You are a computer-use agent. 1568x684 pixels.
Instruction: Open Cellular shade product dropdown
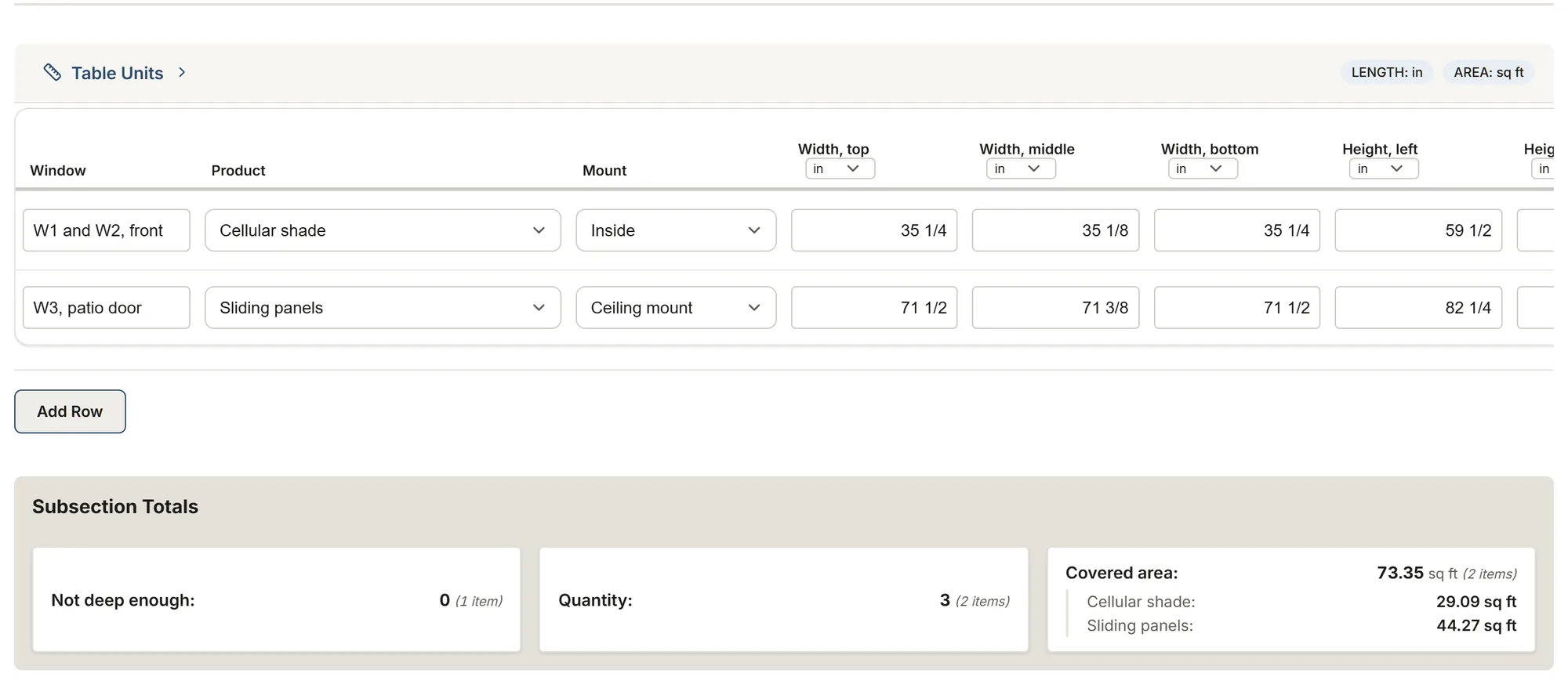pyautogui.click(x=383, y=230)
